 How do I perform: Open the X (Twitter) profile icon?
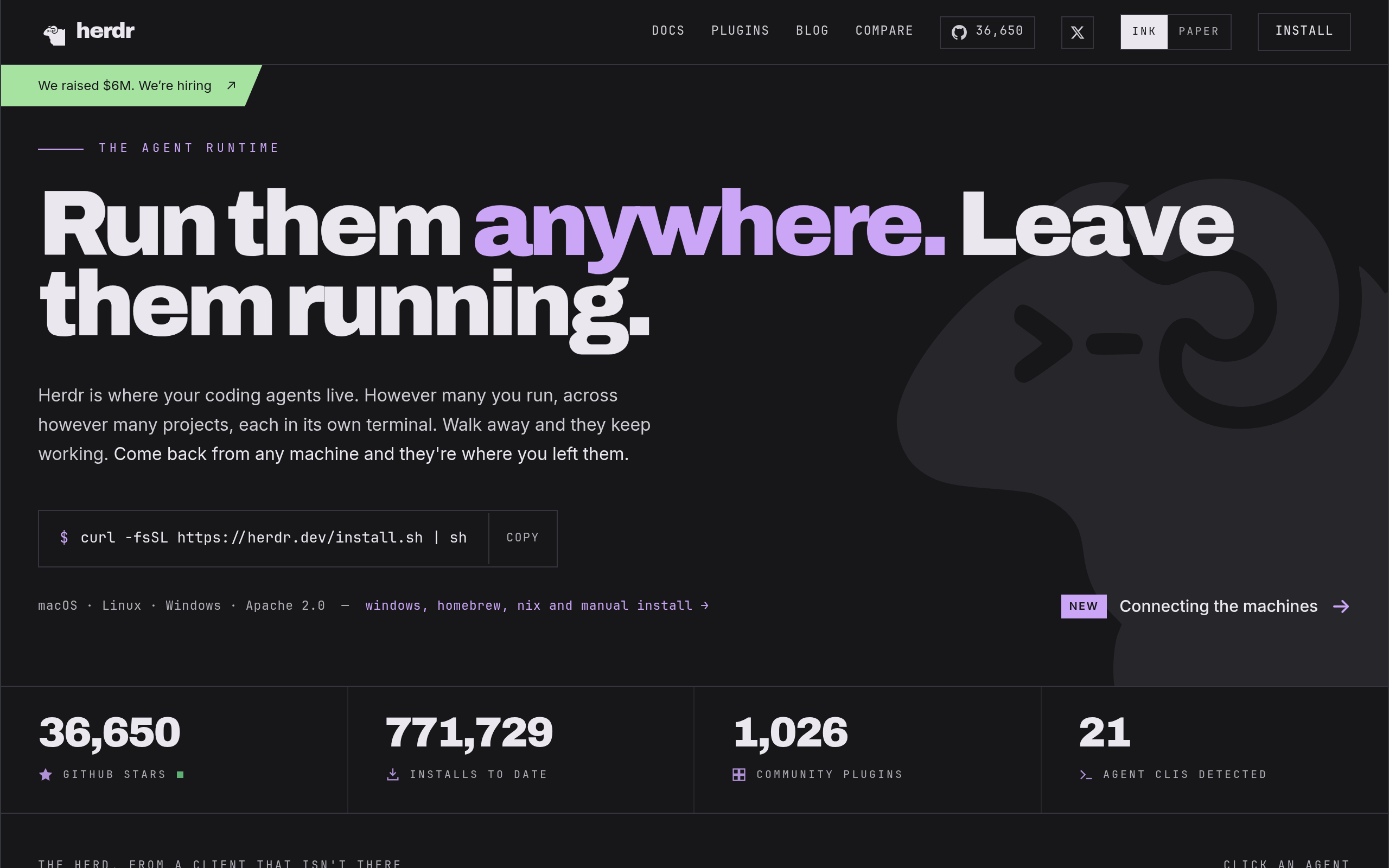1077,32
